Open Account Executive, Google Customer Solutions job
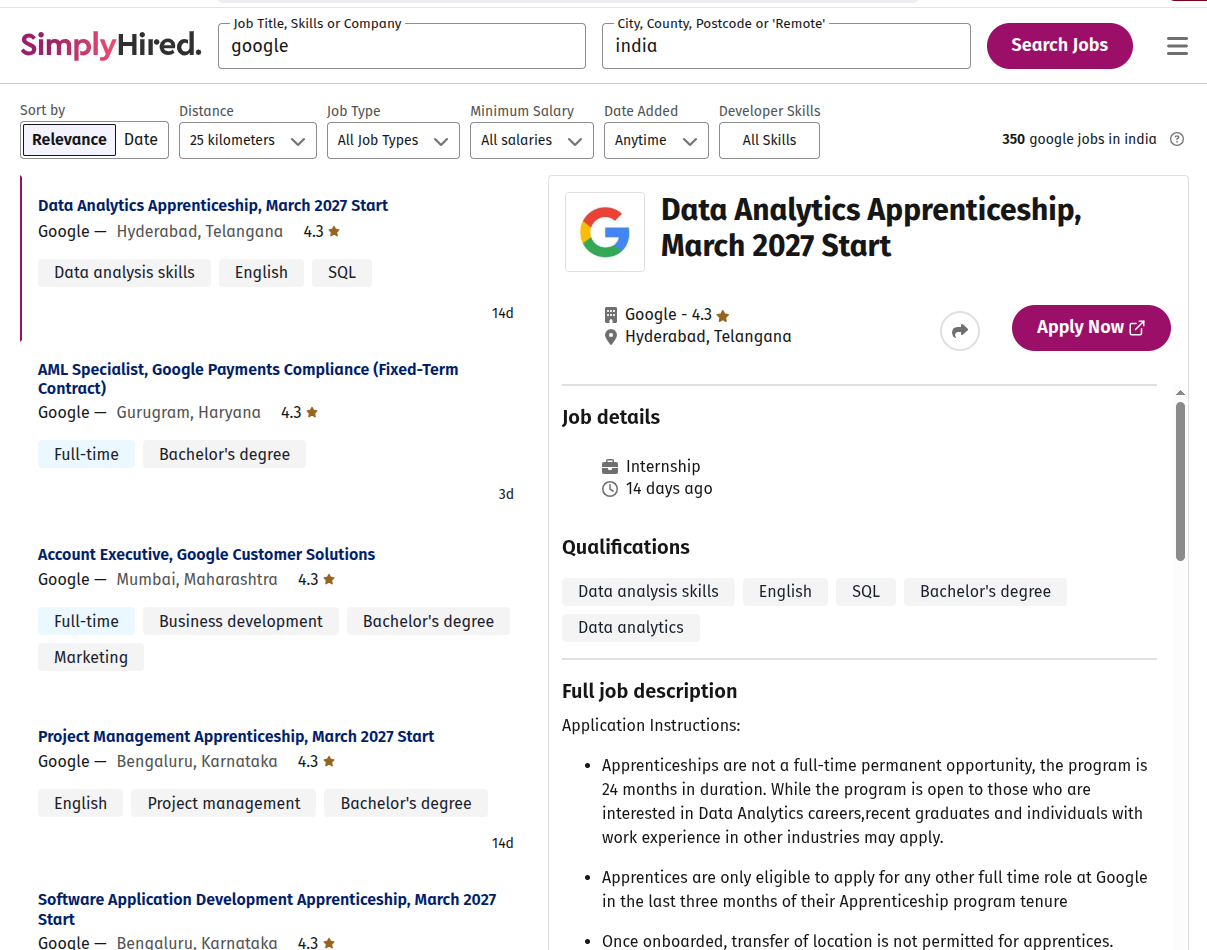Screen dimensions: 1207x950 click(207, 554)
